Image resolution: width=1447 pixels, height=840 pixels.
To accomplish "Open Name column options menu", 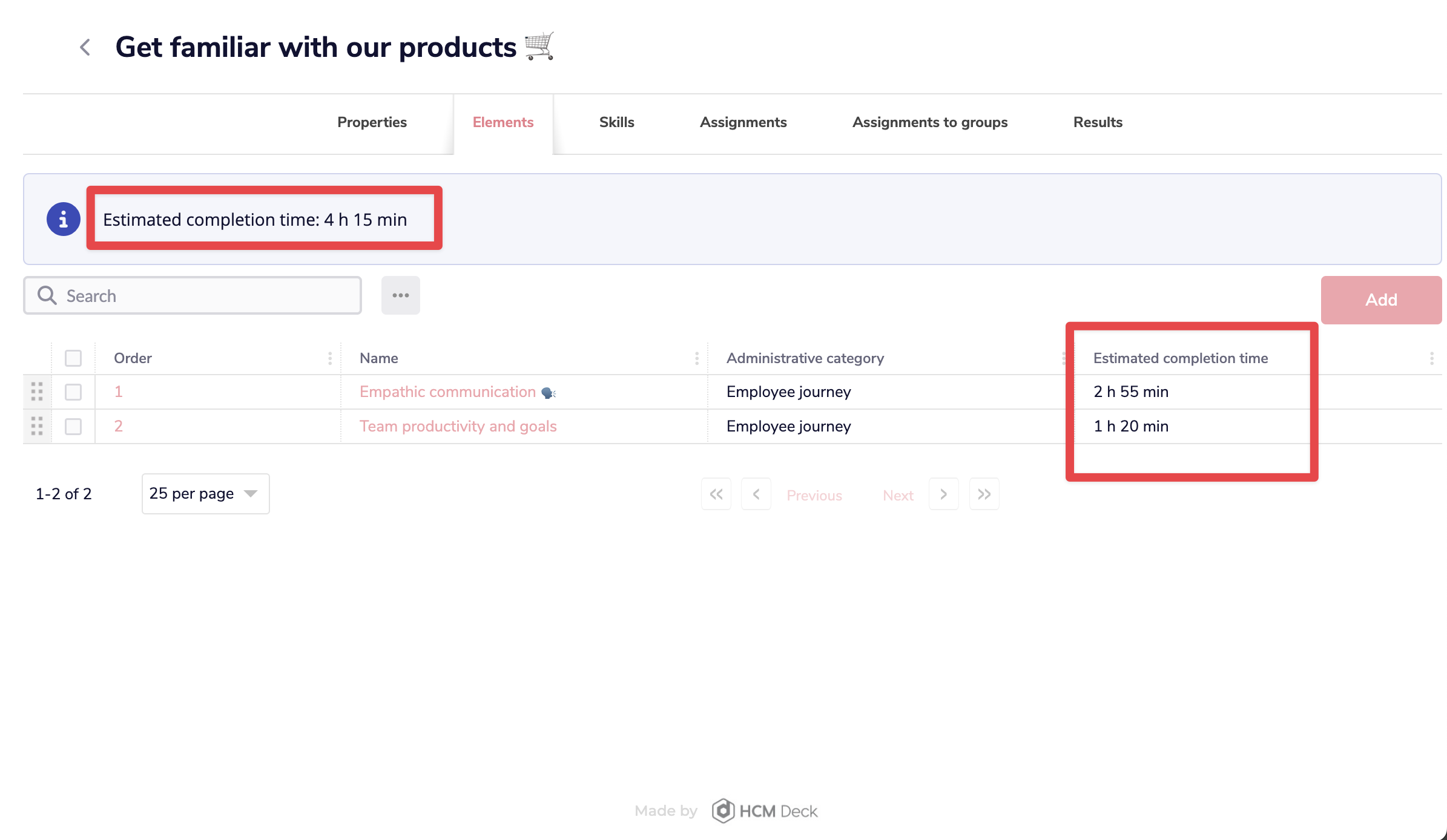I will [x=697, y=358].
